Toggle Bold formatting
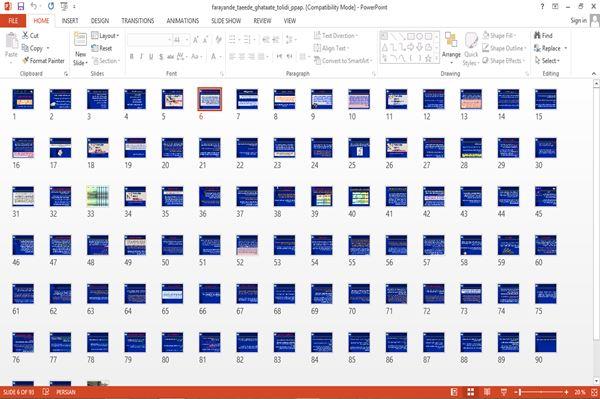The image size is (600, 399). (x=132, y=57)
